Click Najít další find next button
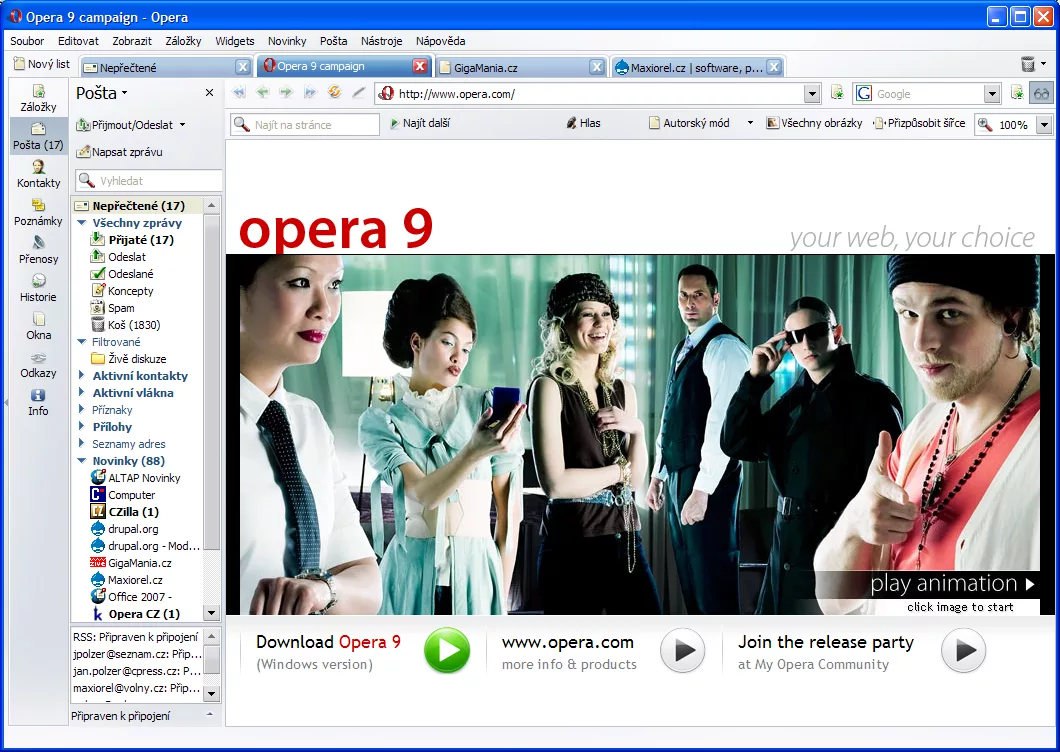The image size is (1060, 752). (420, 123)
